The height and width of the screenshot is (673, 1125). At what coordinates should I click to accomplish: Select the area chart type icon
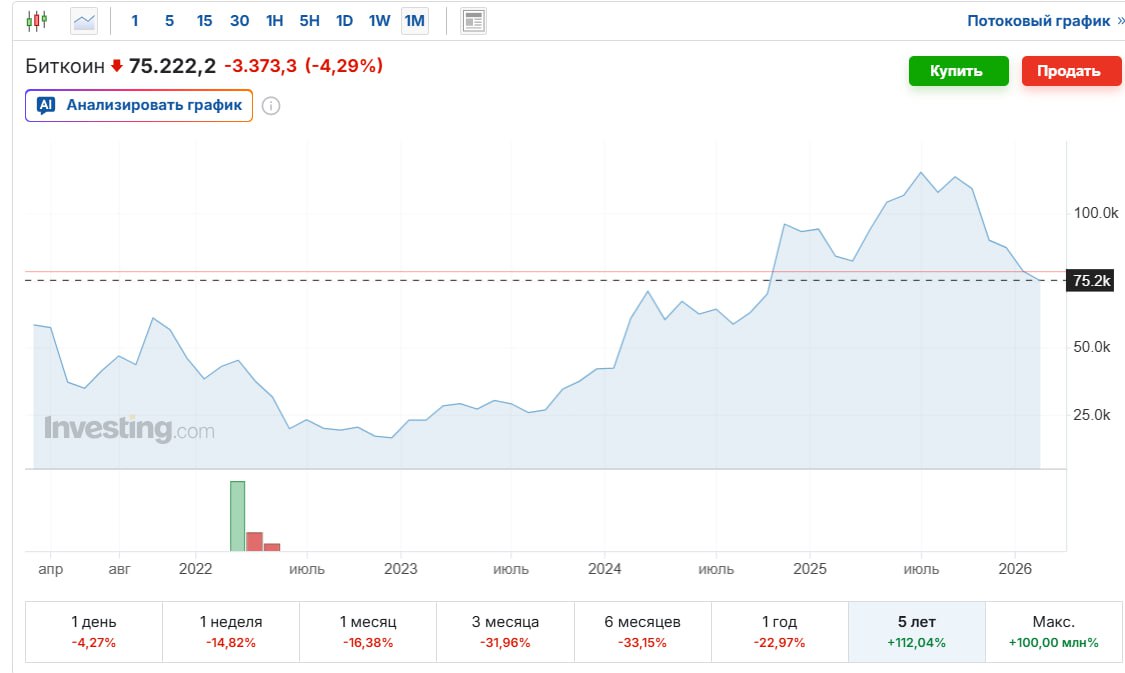pyautogui.click(x=84, y=20)
